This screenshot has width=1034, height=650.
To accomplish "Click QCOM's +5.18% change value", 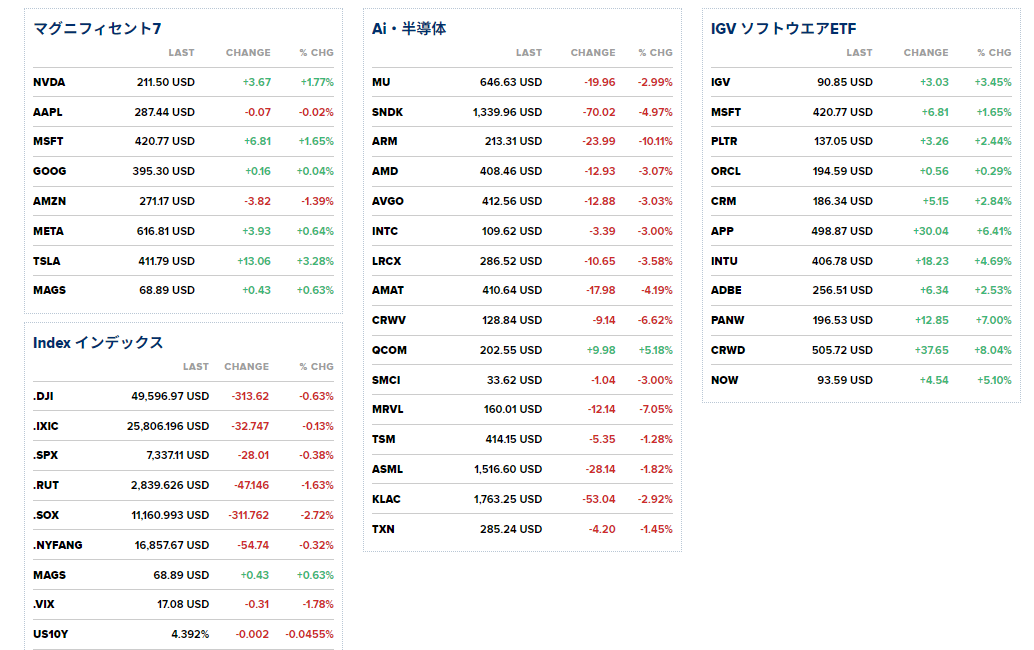I will pos(655,350).
